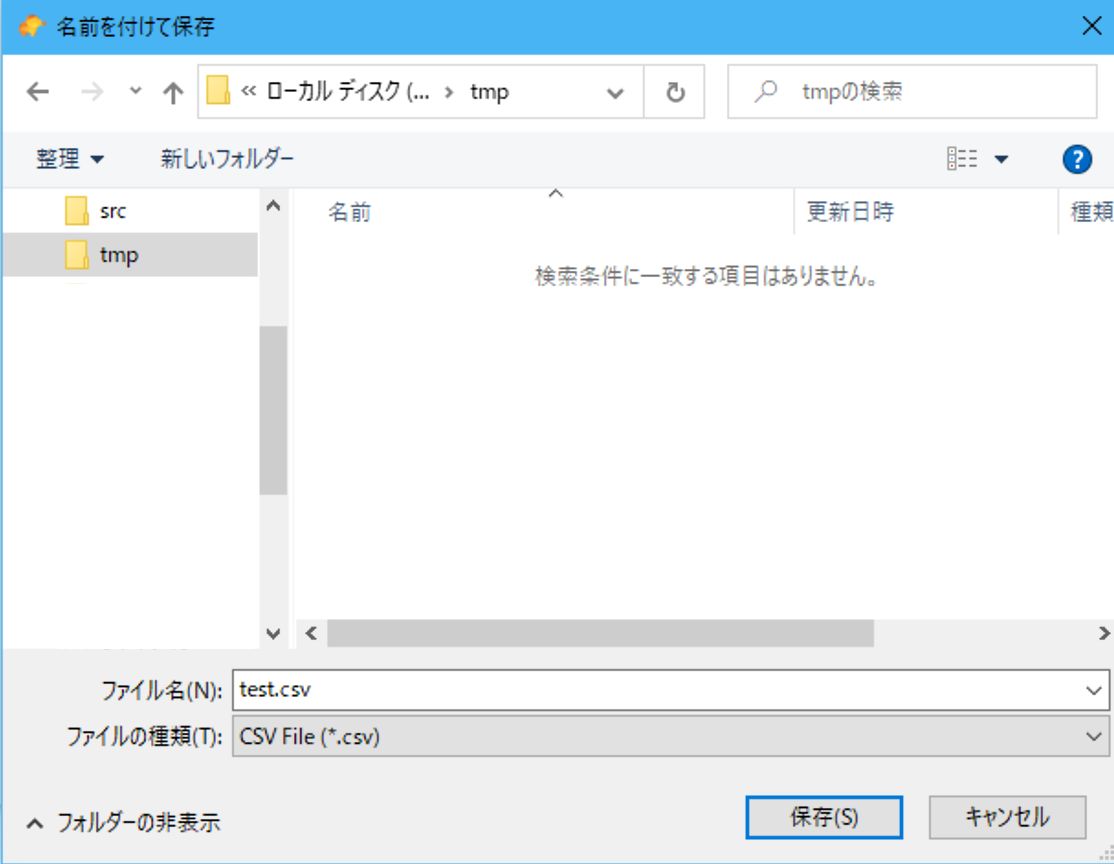Screen dimensions: 1114x864
Task: Collapse folders with フォルダーの非表示
Action: [x=124, y=823]
